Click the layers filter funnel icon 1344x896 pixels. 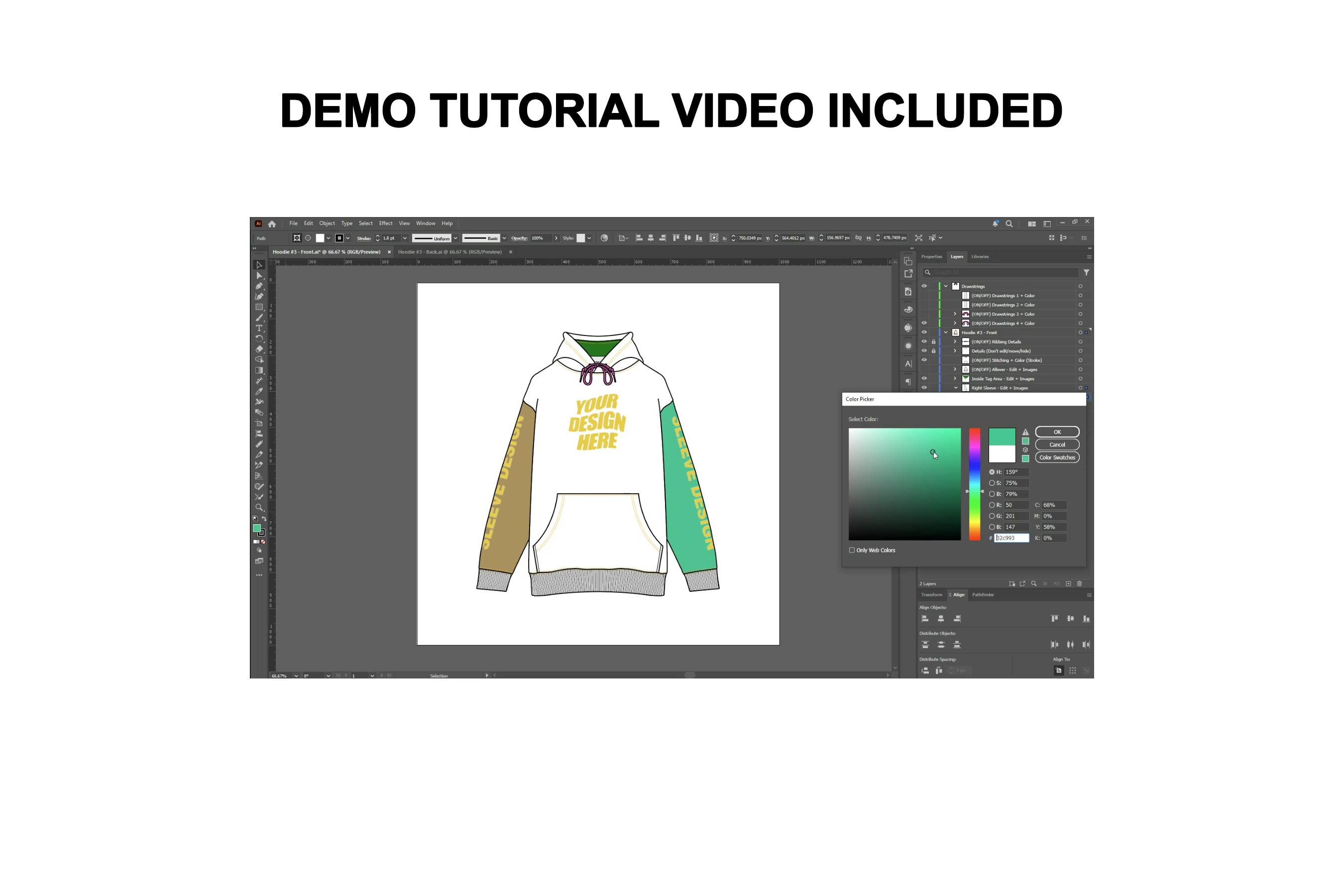click(x=1086, y=273)
